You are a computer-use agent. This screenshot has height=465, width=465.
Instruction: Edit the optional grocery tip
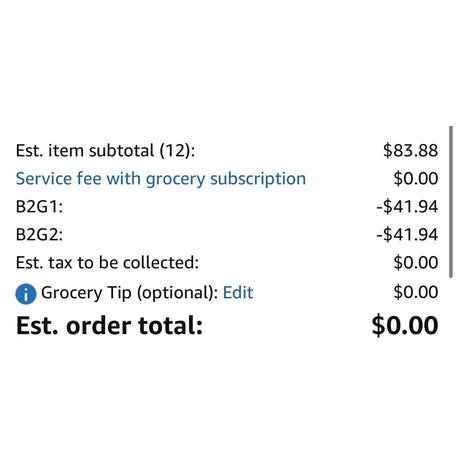[238, 293]
